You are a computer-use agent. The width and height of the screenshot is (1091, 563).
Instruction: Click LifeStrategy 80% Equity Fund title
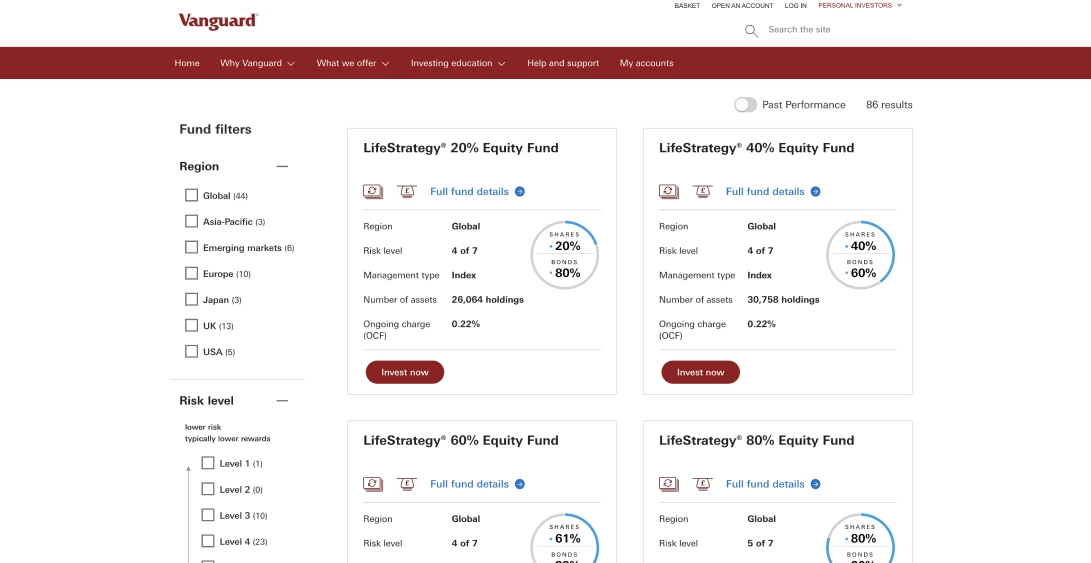pos(756,441)
